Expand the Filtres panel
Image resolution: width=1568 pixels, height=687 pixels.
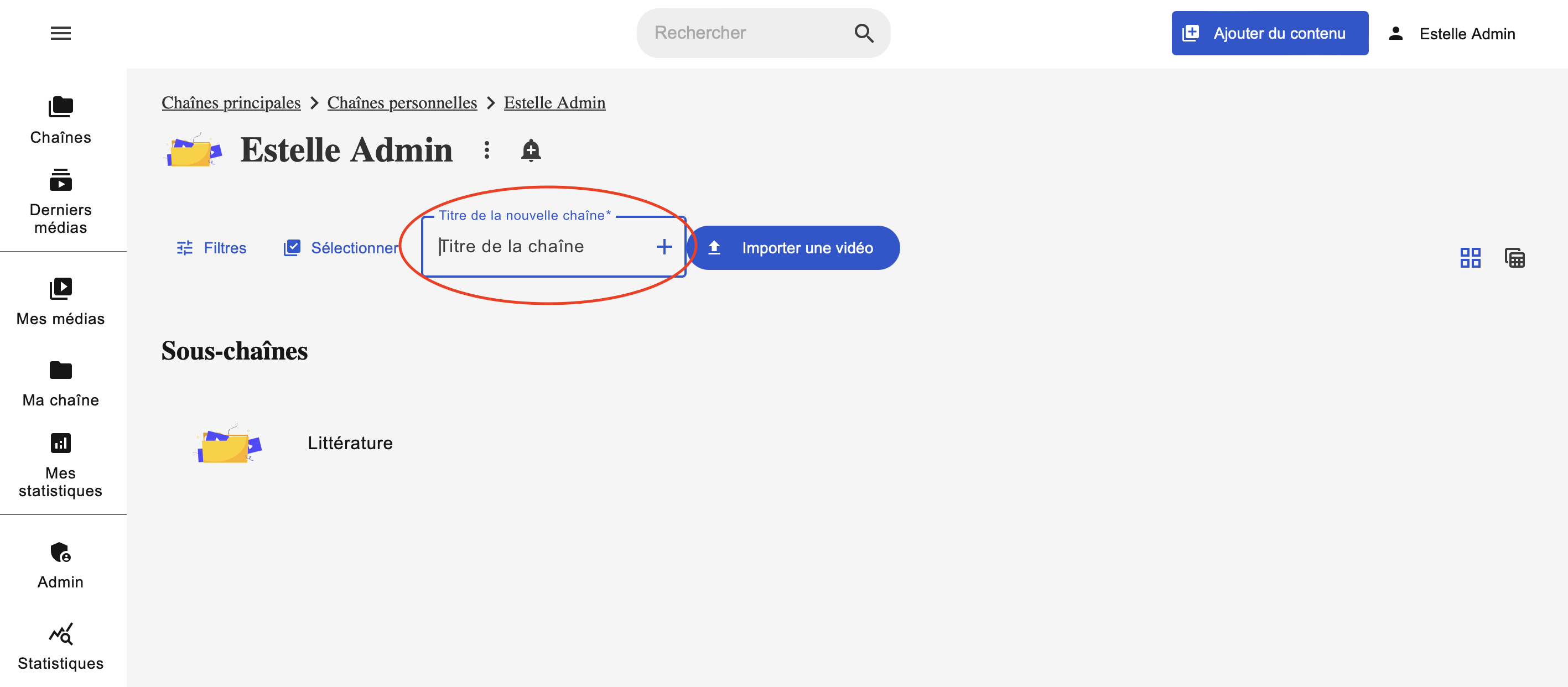click(211, 248)
